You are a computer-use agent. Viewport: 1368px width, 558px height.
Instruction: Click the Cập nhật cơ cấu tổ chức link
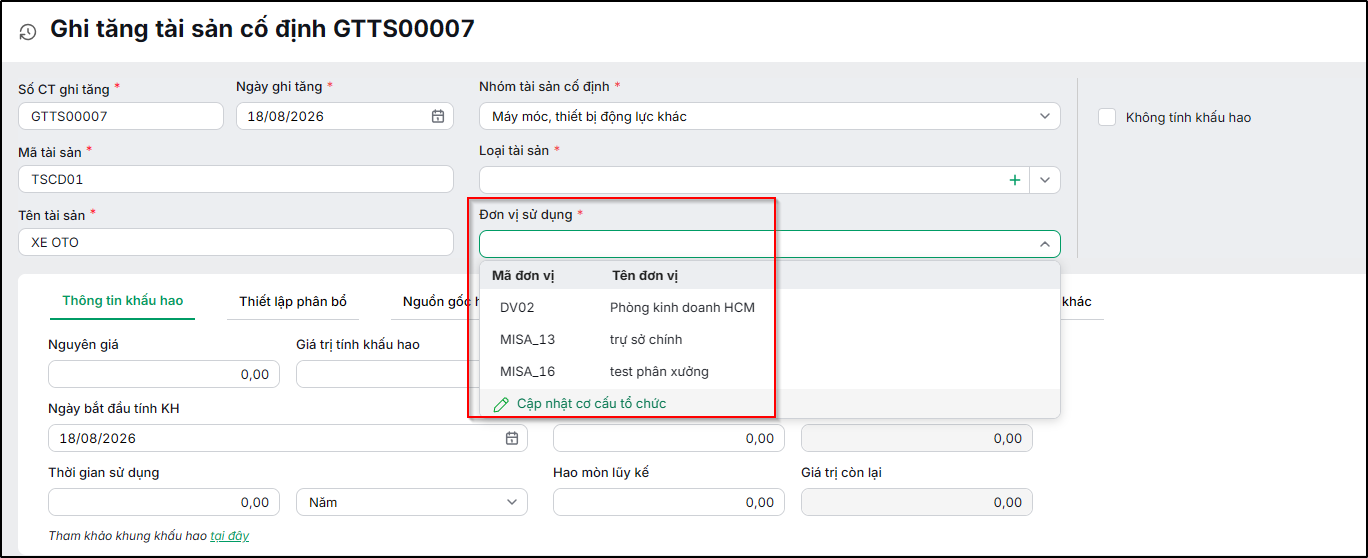pyautogui.click(x=591, y=404)
